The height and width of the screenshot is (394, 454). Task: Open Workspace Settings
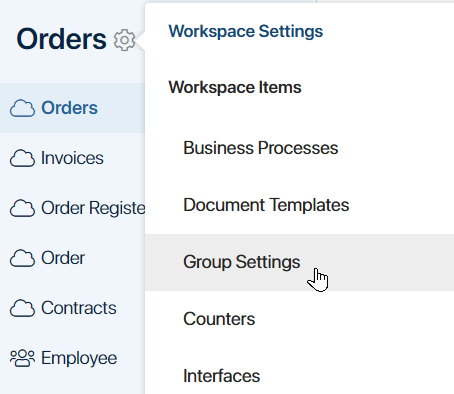click(x=246, y=31)
